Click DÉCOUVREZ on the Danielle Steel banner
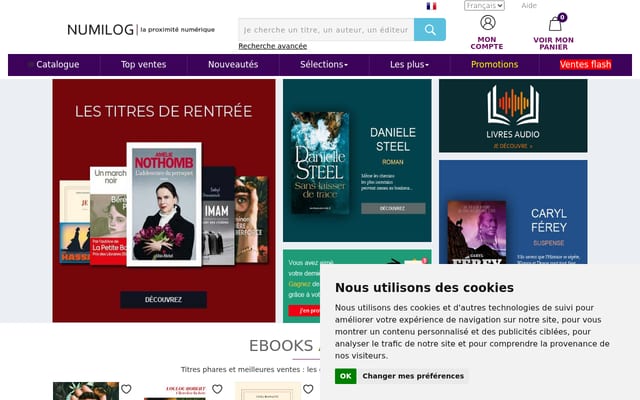 pos(393,208)
